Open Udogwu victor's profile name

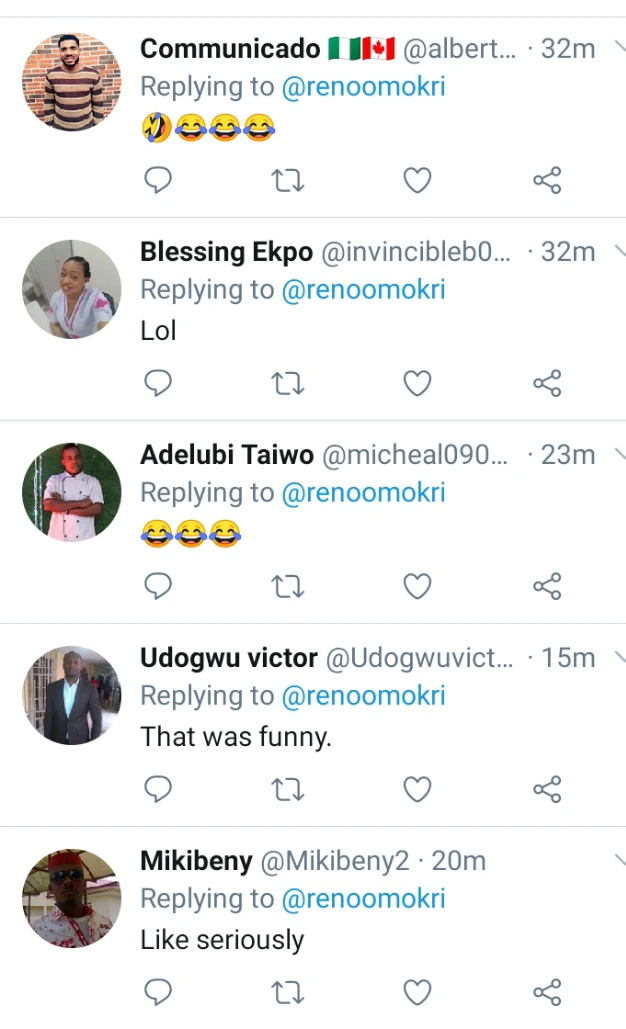(229, 658)
